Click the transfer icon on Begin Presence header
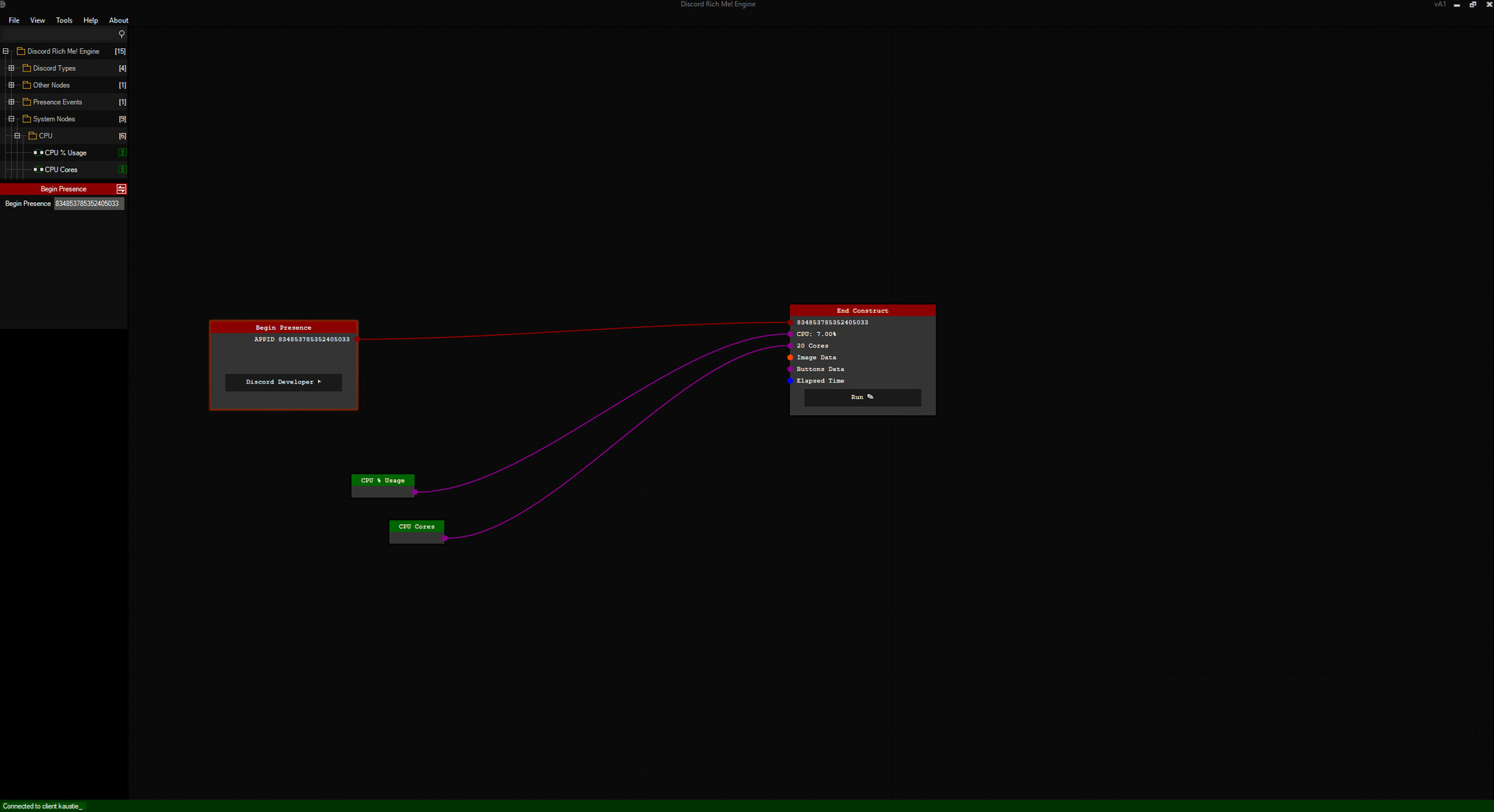The width and height of the screenshot is (1494, 812). pos(121,189)
